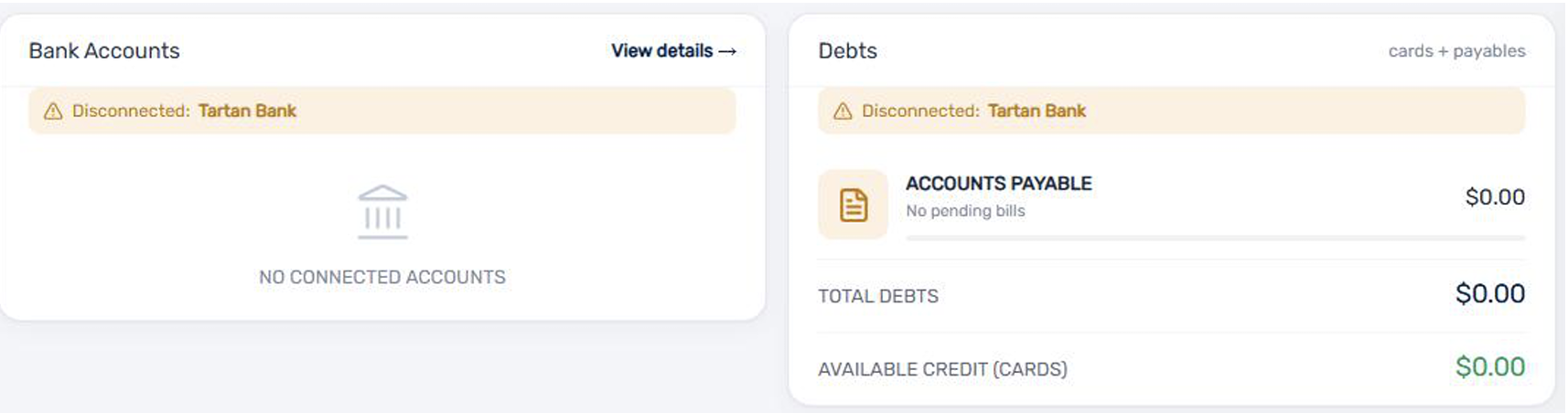Click the NO CONNECTED ACCOUNTS text
This screenshot has width=1568, height=413.
tap(382, 277)
